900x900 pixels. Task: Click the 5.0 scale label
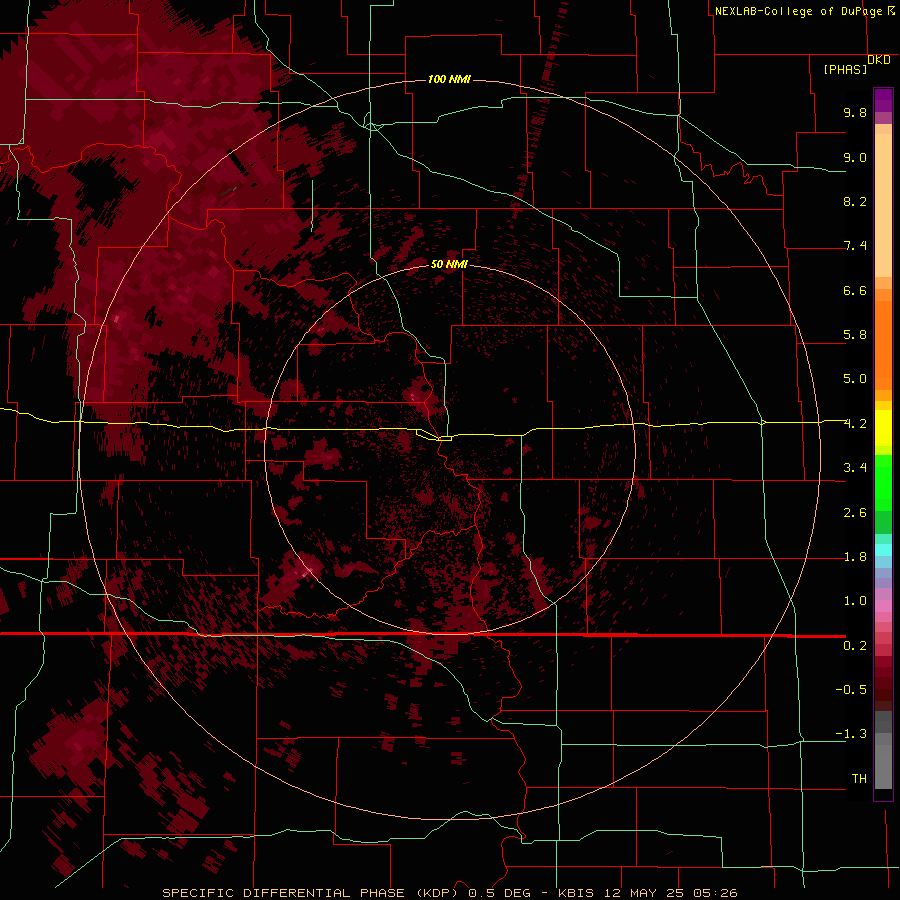click(x=855, y=379)
